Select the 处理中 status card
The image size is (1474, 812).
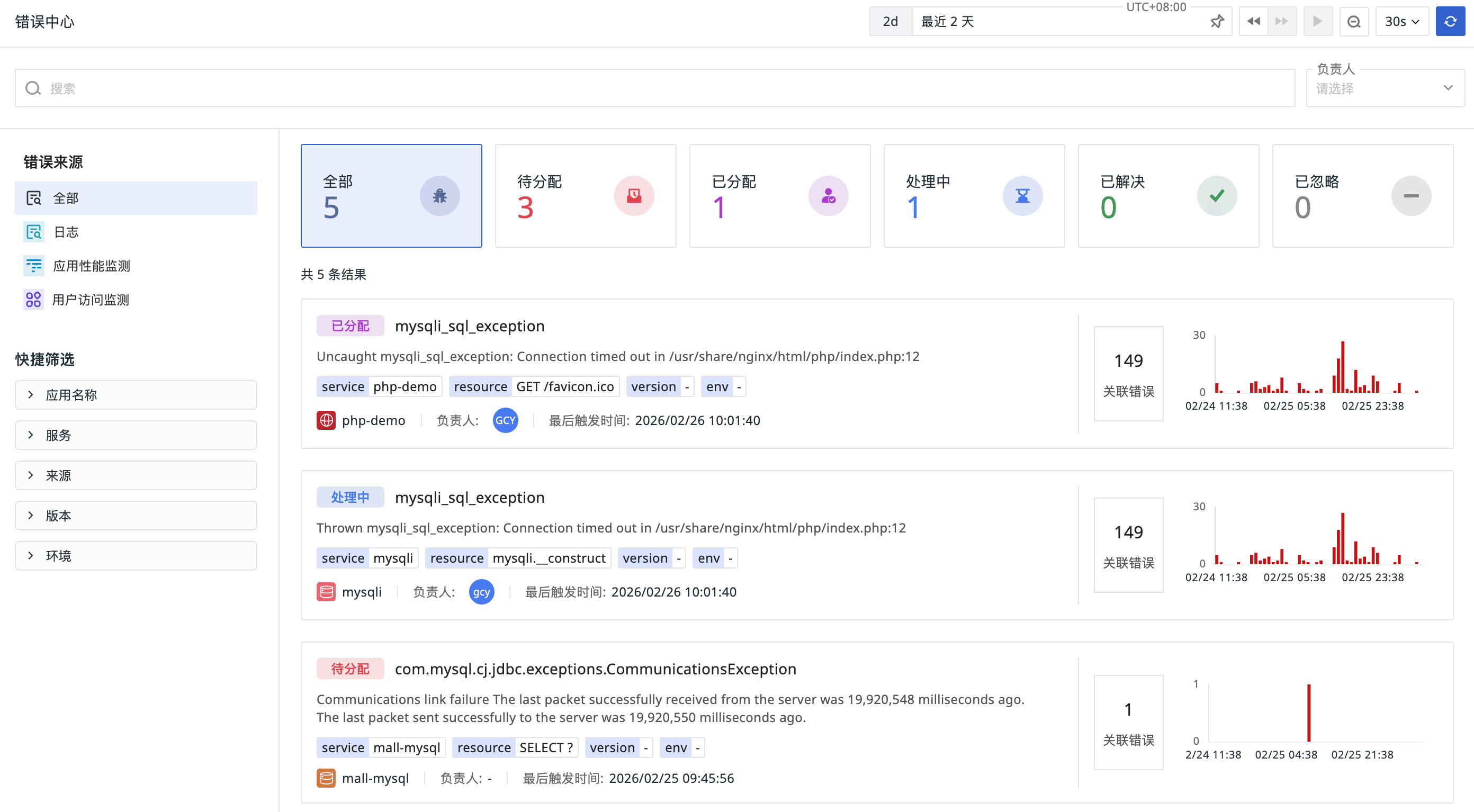click(973, 196)
